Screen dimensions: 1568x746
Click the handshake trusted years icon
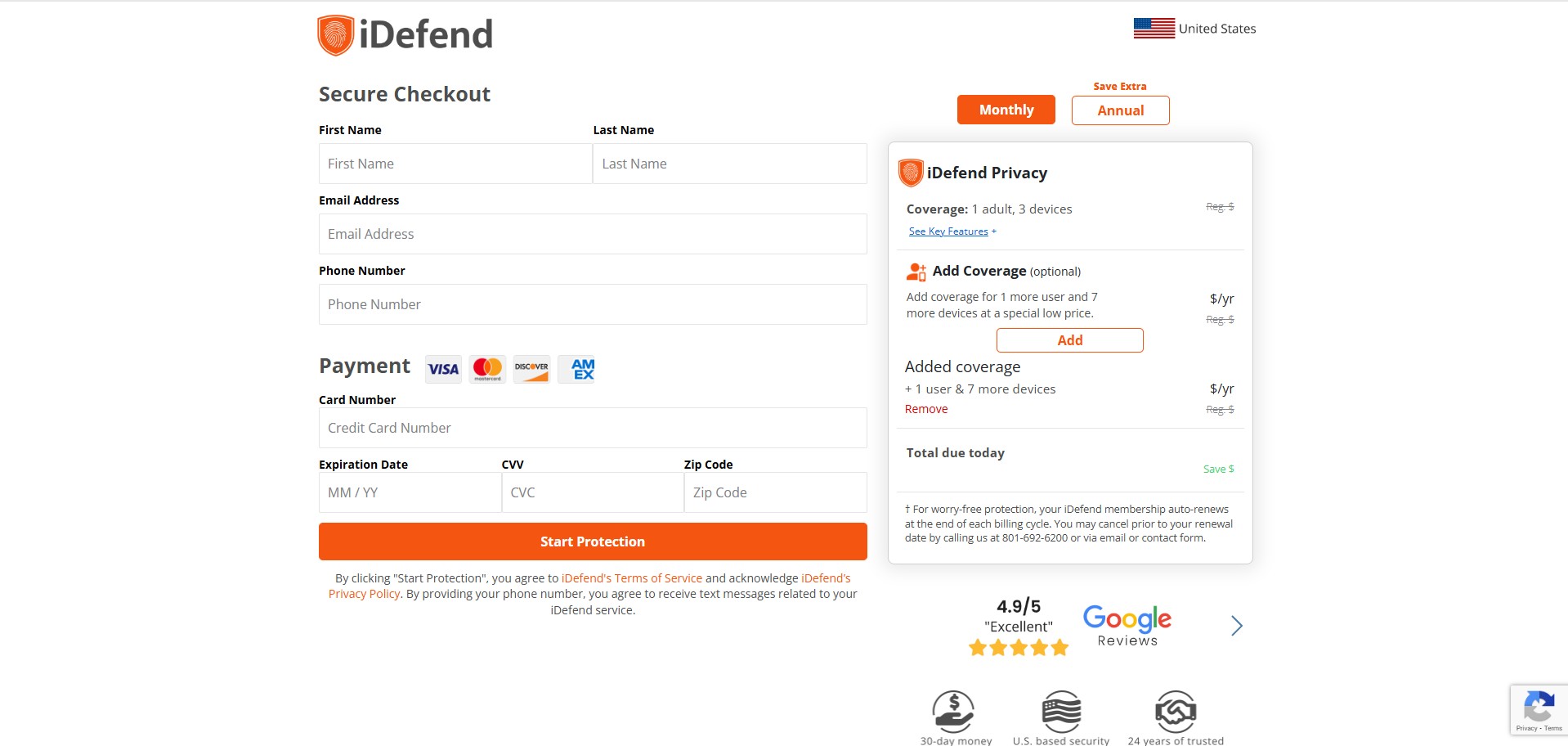tap(1176, 711)
